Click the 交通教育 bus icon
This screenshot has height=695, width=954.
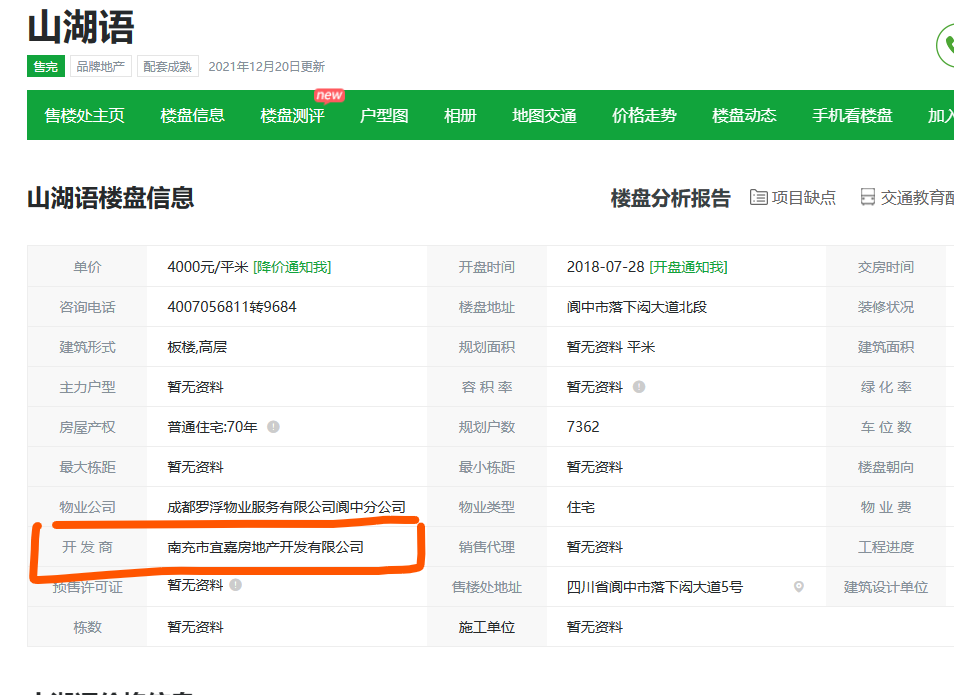(x=868, y=197)
